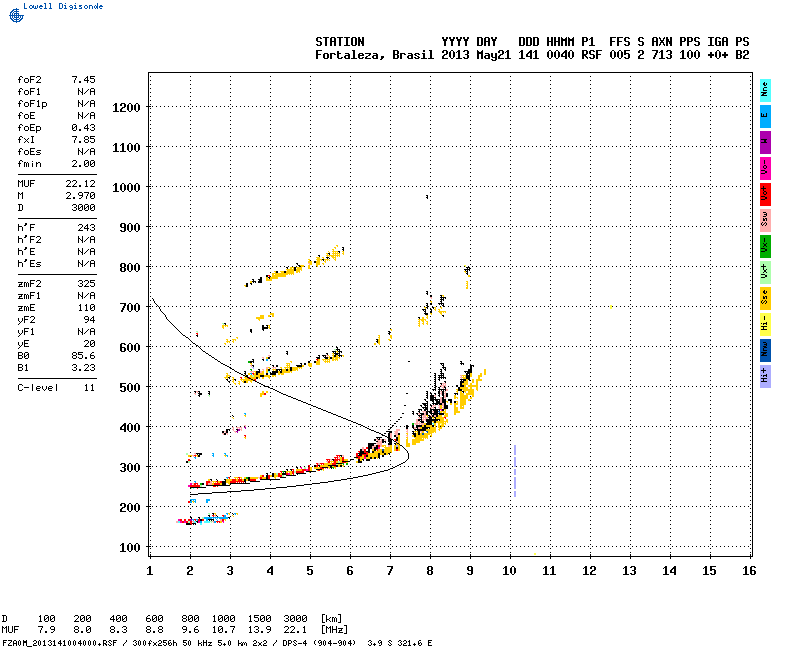800x650 pixels.
Task: Click the AXN value 713
Action: (661, 55)
